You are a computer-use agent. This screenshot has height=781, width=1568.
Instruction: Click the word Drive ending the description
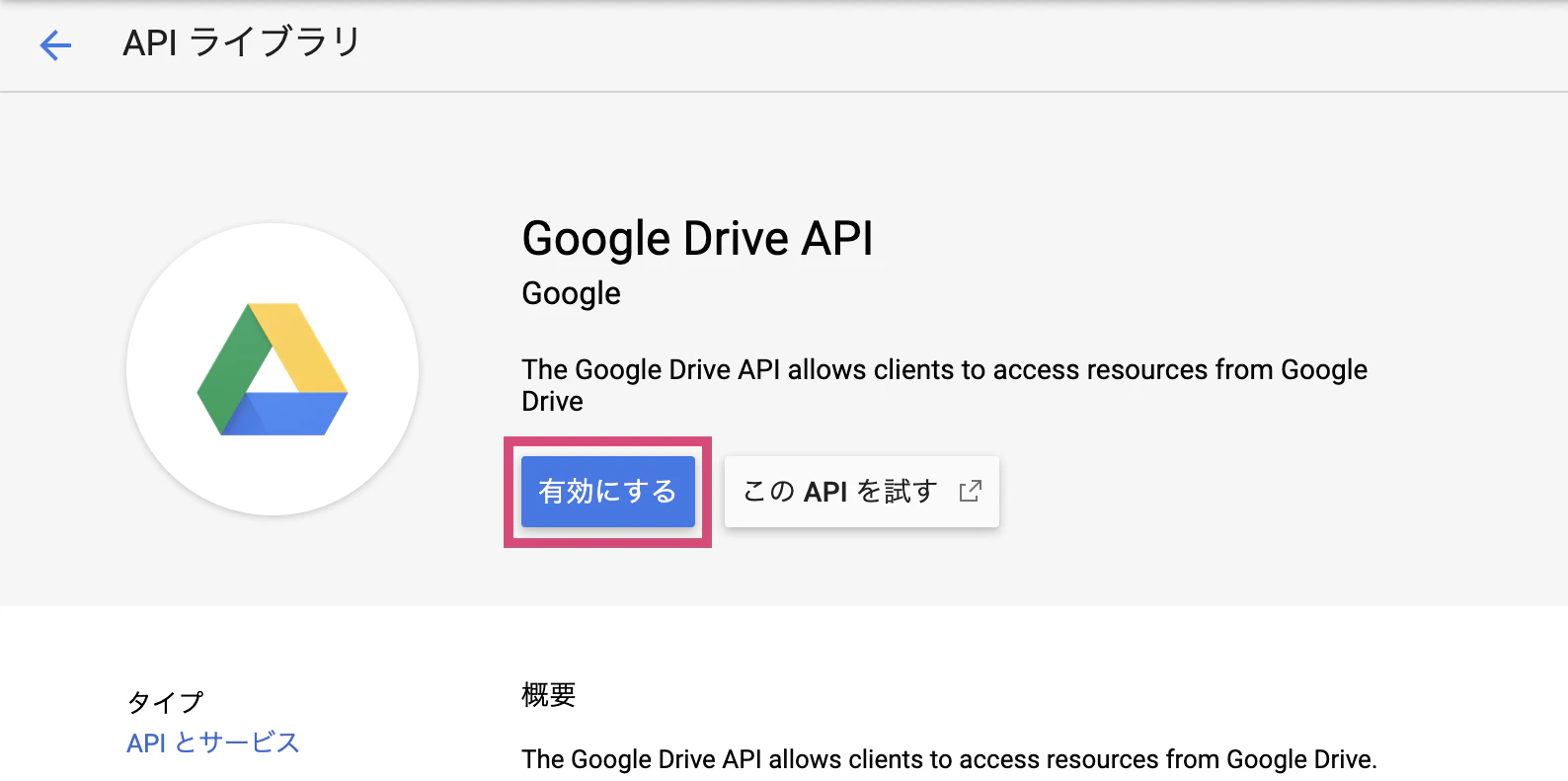click(552, 401)
